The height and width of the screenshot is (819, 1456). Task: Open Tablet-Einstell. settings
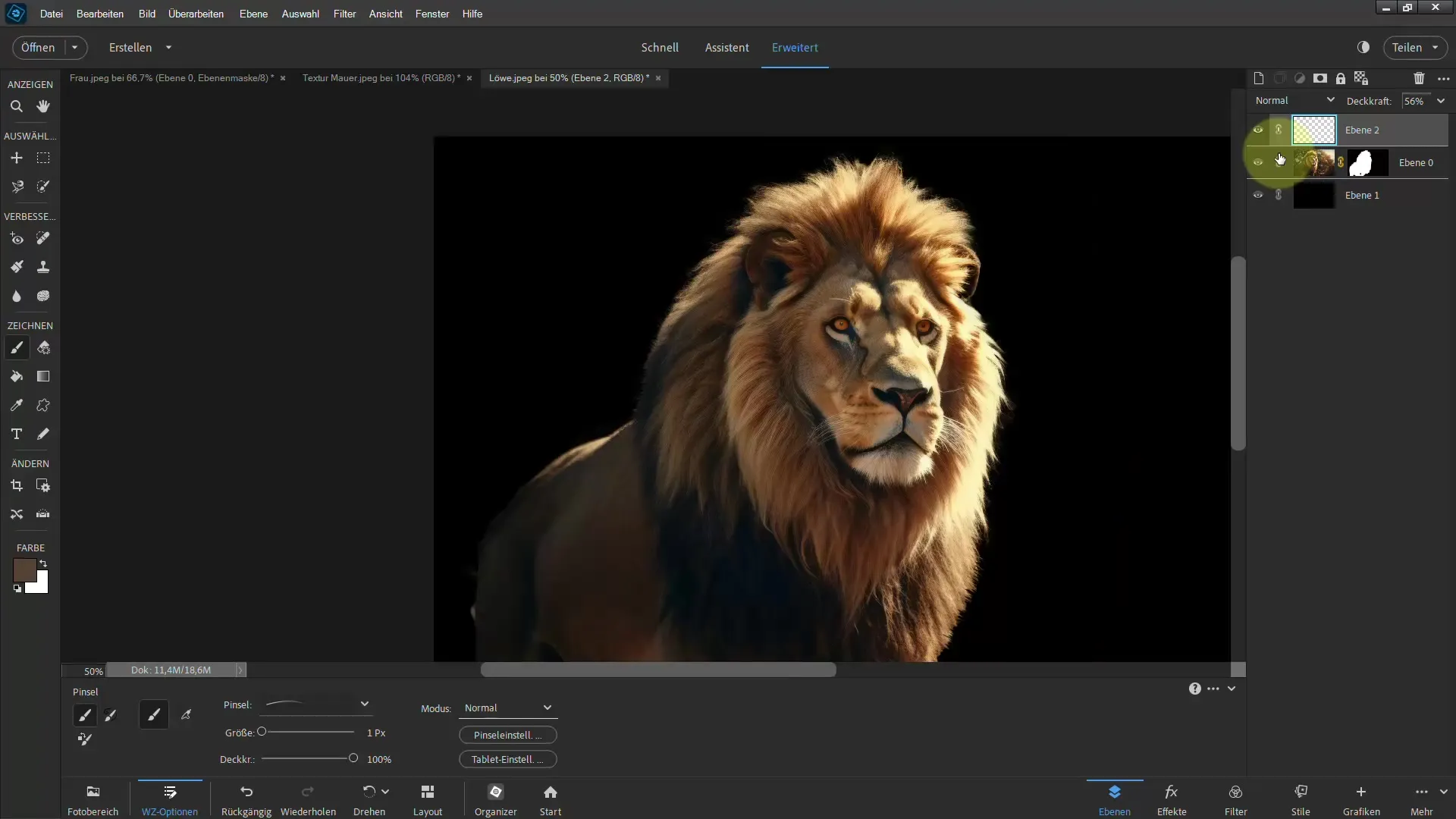point(508,760)
